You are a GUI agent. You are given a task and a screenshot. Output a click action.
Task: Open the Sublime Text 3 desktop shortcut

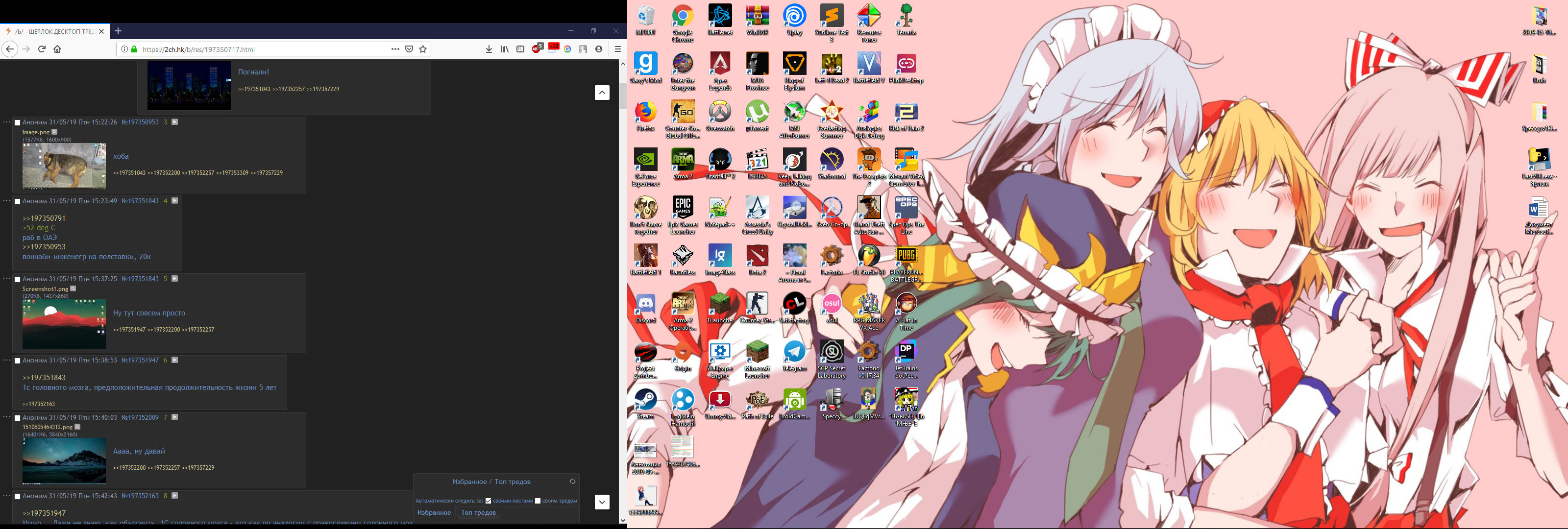tap(832, 23)
